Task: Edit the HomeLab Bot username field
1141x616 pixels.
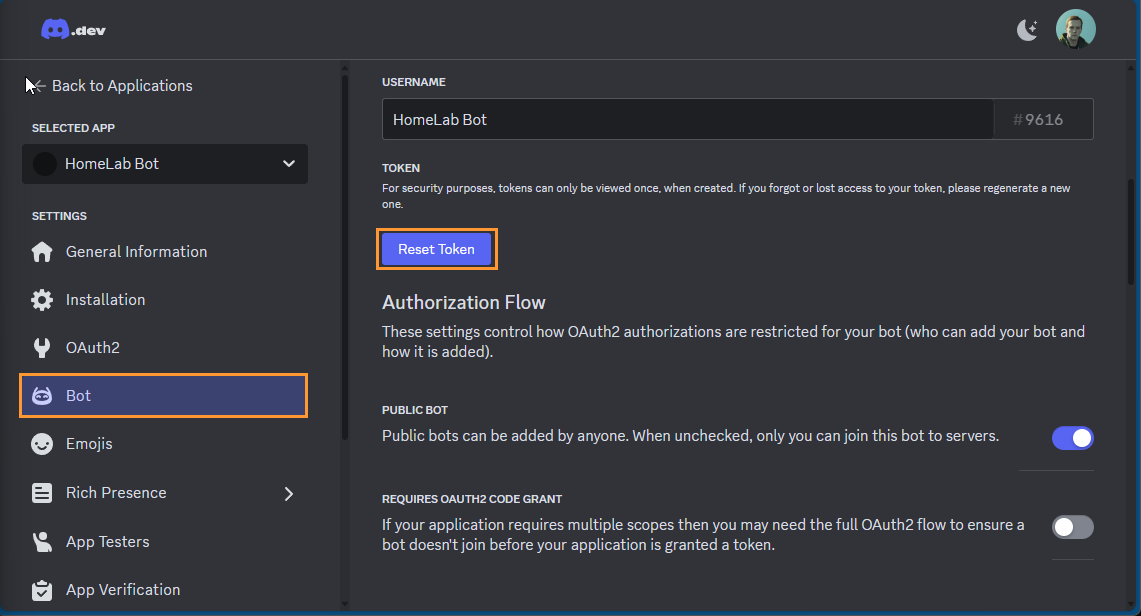Action: pyautogui.click(x=687, y=119)
